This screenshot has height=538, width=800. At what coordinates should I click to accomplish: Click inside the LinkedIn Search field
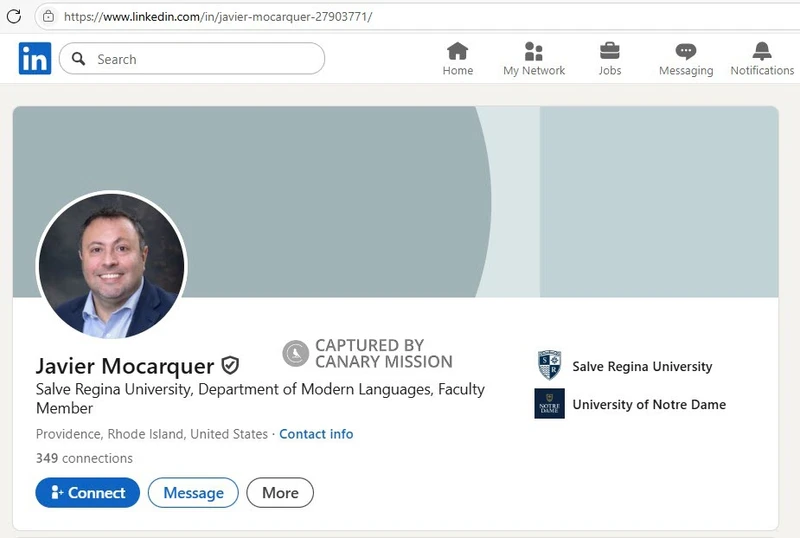click(x=200, y=59)
